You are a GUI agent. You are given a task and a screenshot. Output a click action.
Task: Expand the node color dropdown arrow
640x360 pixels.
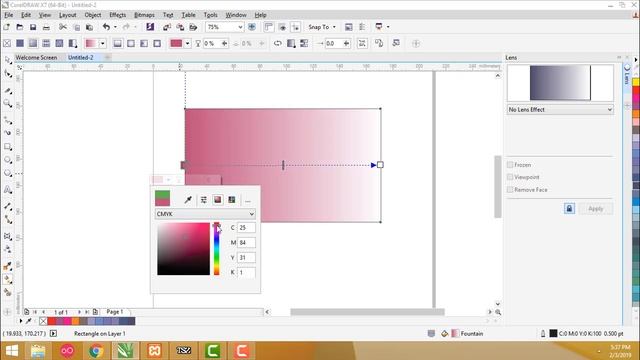click(187, 43)
